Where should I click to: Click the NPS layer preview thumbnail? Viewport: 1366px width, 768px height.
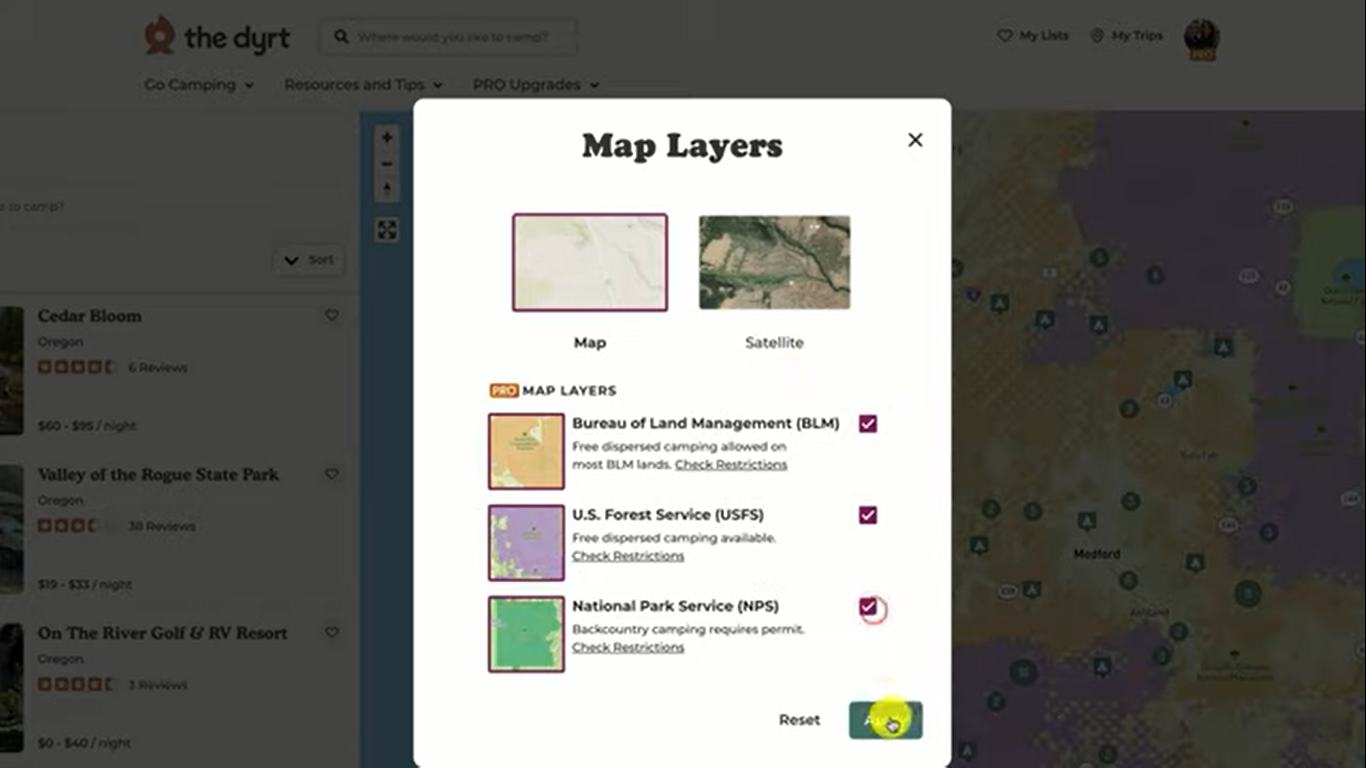click(526, 634)
